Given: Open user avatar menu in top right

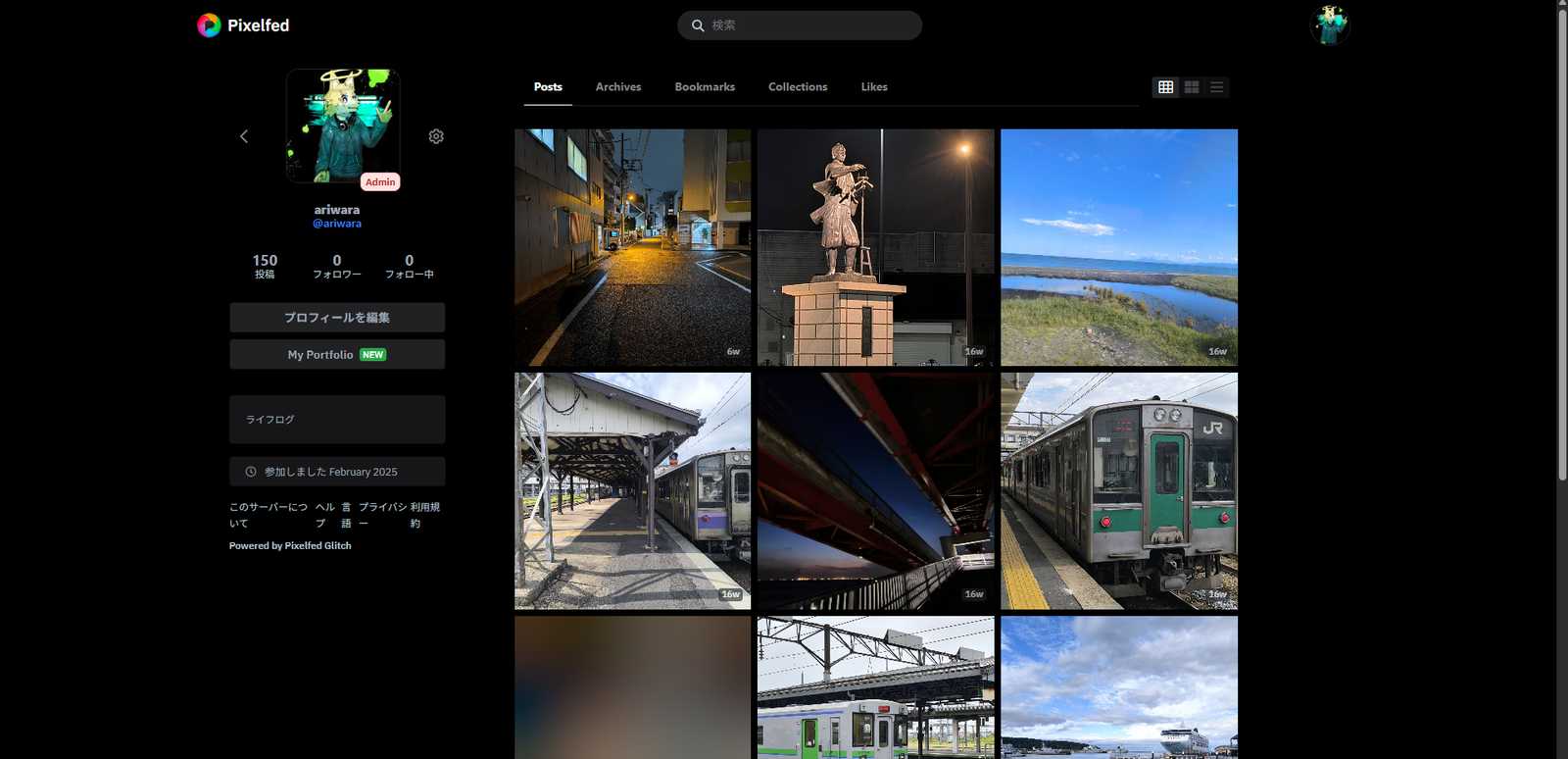Looking at the screenshot, I should click(x=1330, y=25).
